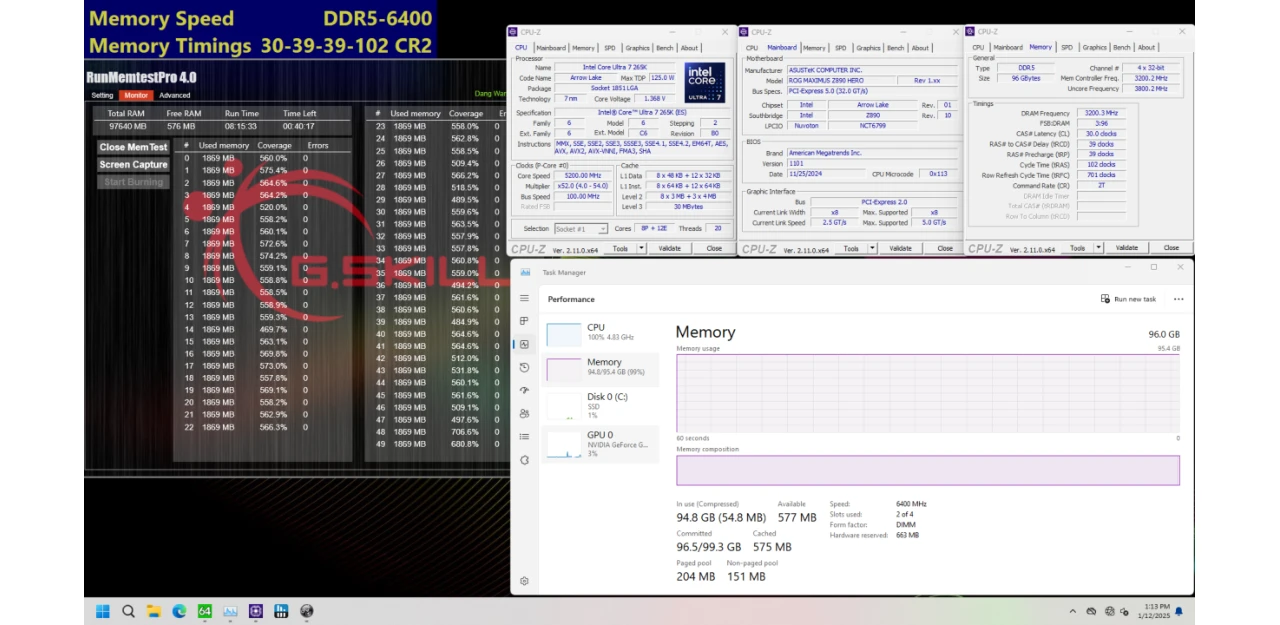
Task: Open the clock and date flyout
Action: click(x=1153, y=611)
